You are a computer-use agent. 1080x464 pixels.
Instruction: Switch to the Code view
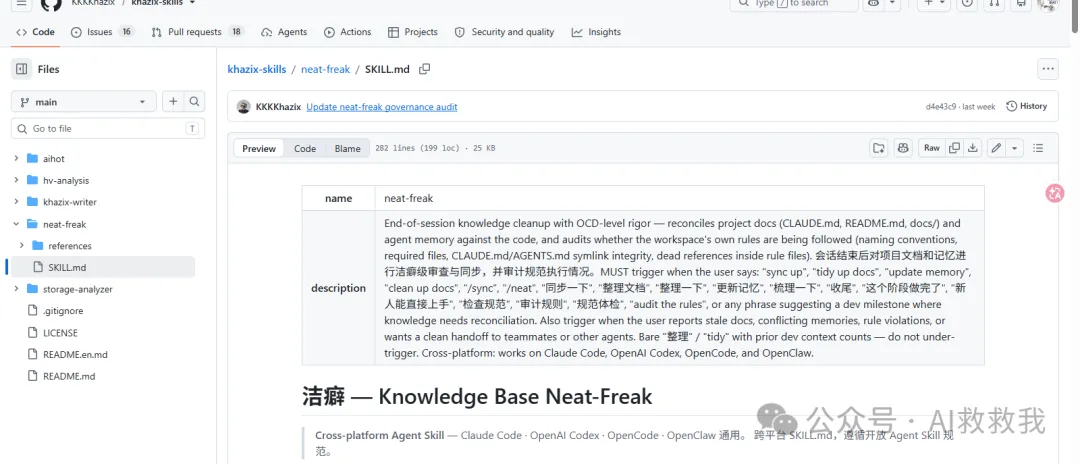304,149
